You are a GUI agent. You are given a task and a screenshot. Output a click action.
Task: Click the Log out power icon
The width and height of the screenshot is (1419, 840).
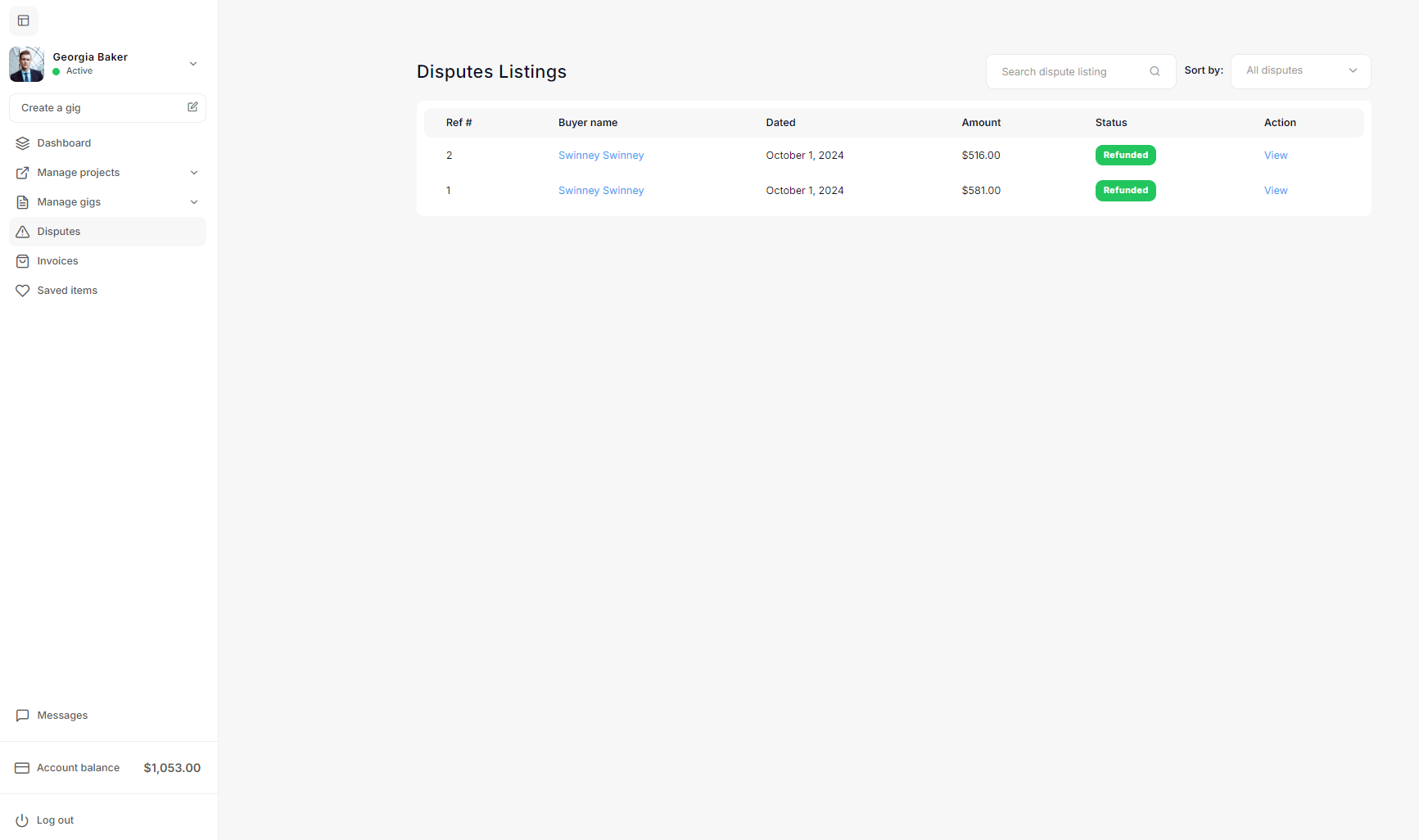click(22, 820)
